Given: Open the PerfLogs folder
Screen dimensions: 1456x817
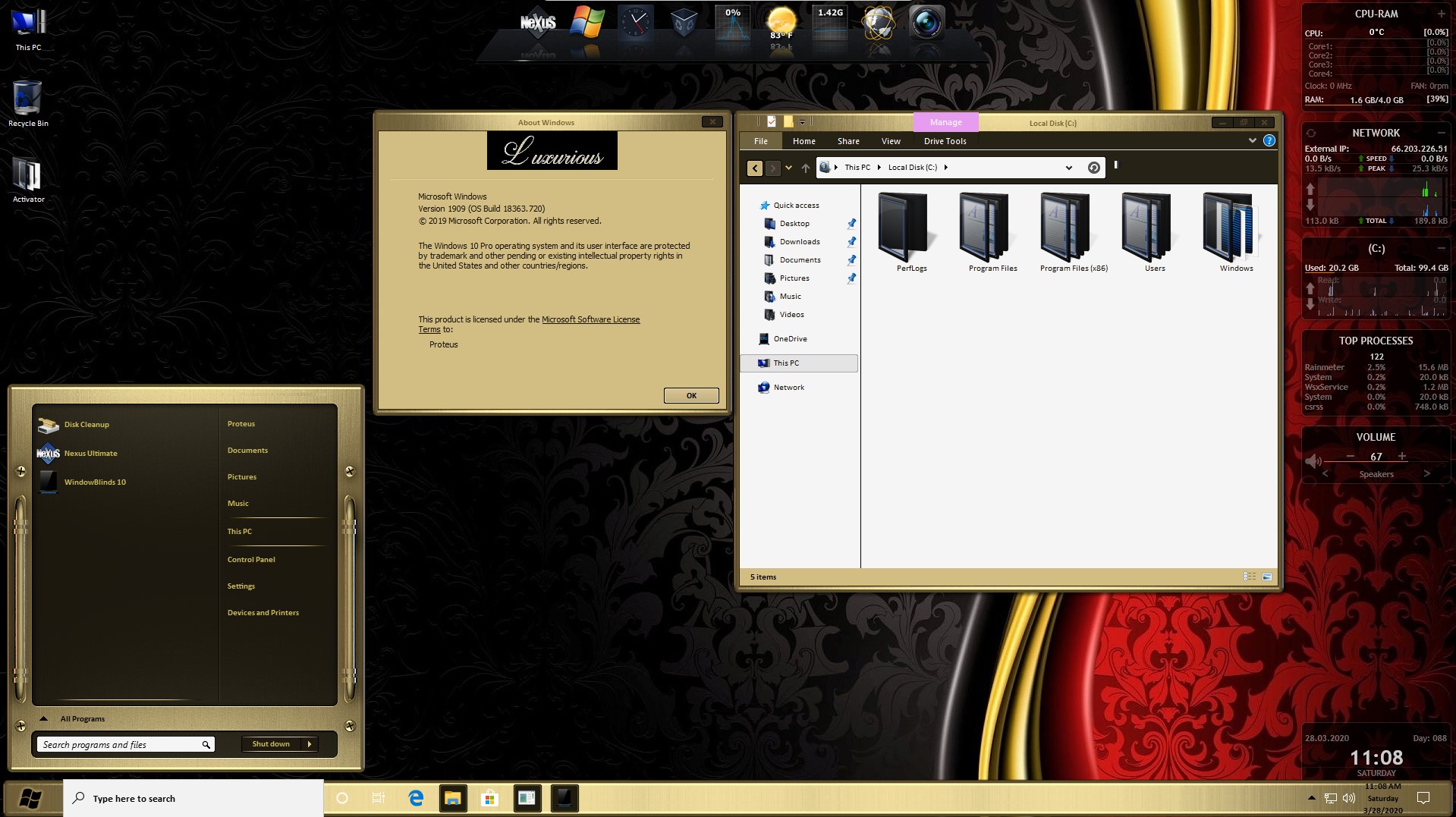Looking at the screenshot, I should [x=911, y=232].
